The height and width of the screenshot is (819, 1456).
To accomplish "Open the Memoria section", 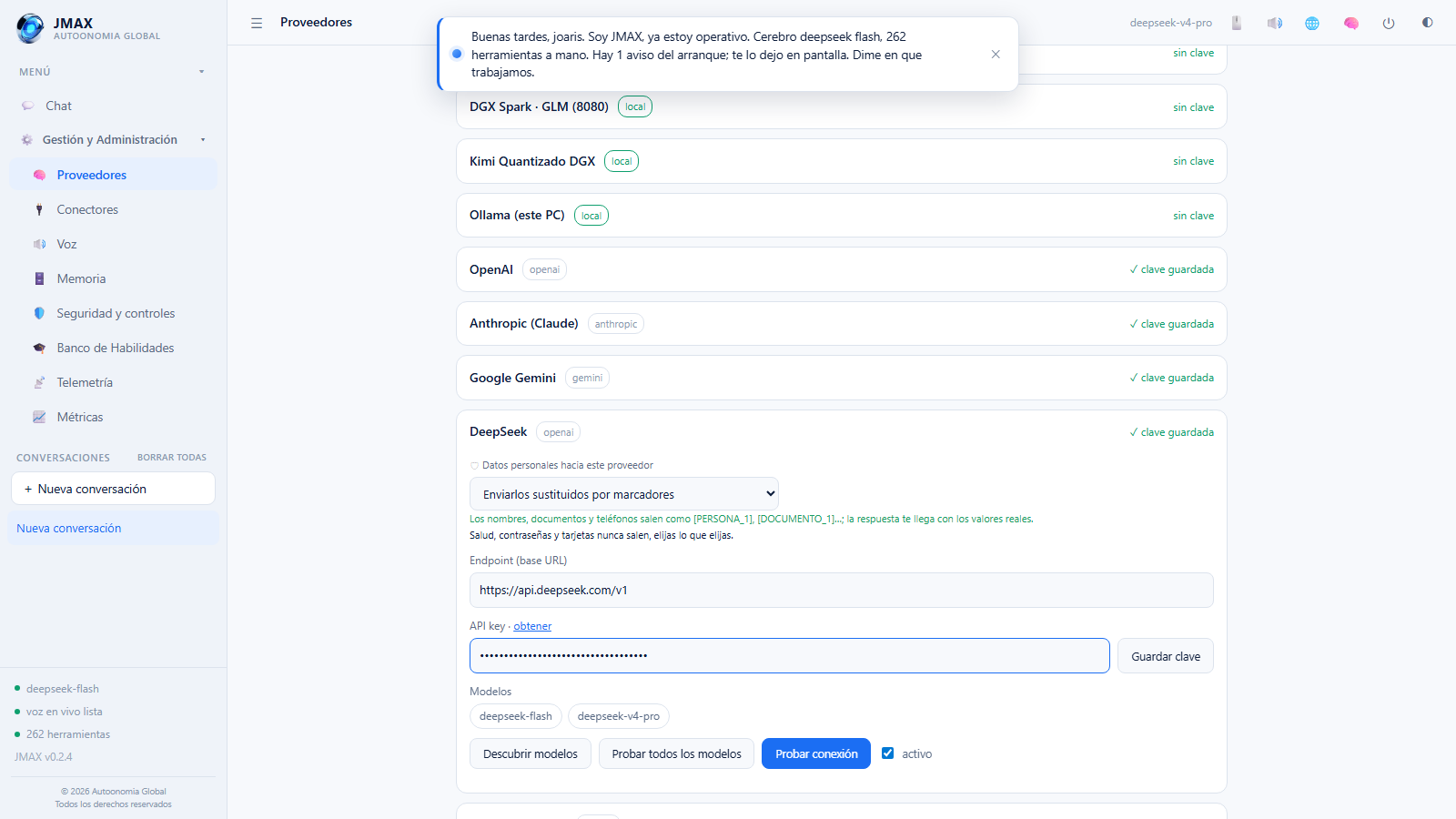I will 113,278.
